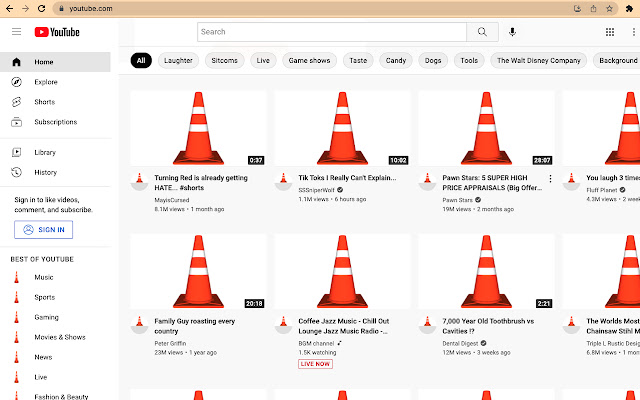Open Sports under Best of YouTube
The image size is (640, 400).
55,298
